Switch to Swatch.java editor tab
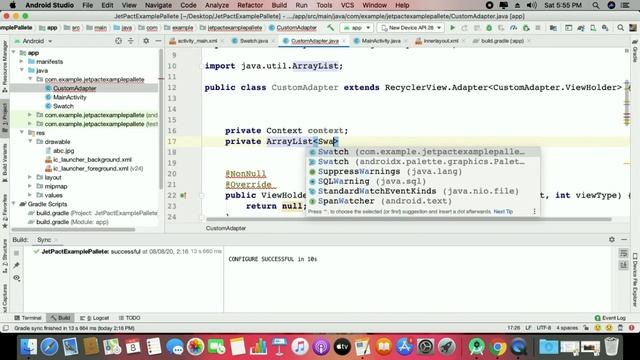 point(253,41)
